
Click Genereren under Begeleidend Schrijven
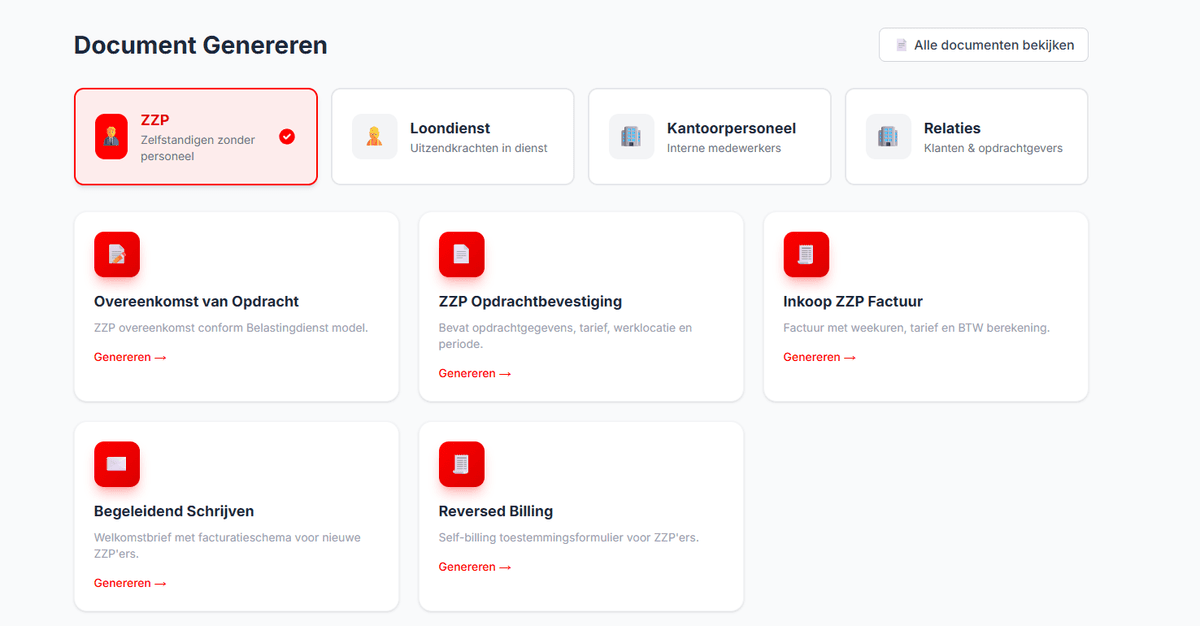130,583
